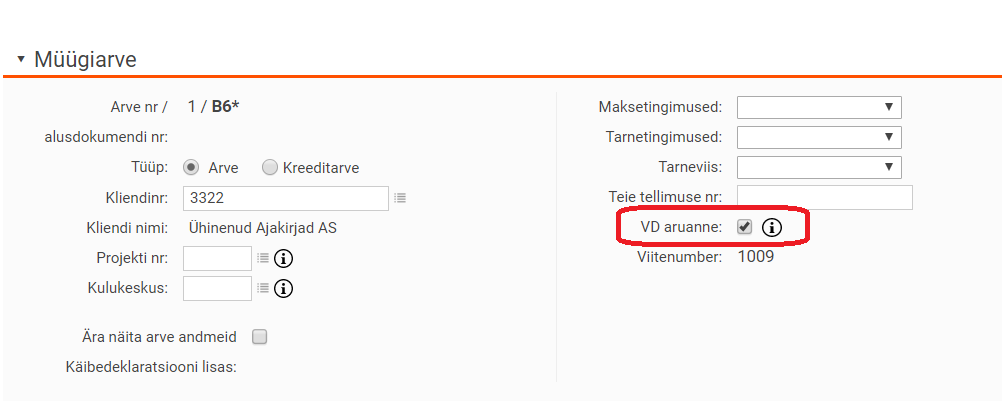Image resolution: width=1002 pixels, height=401 pixels.
Task: Select the Kreeditarve radio button
Action: click(x=270, y=168)
